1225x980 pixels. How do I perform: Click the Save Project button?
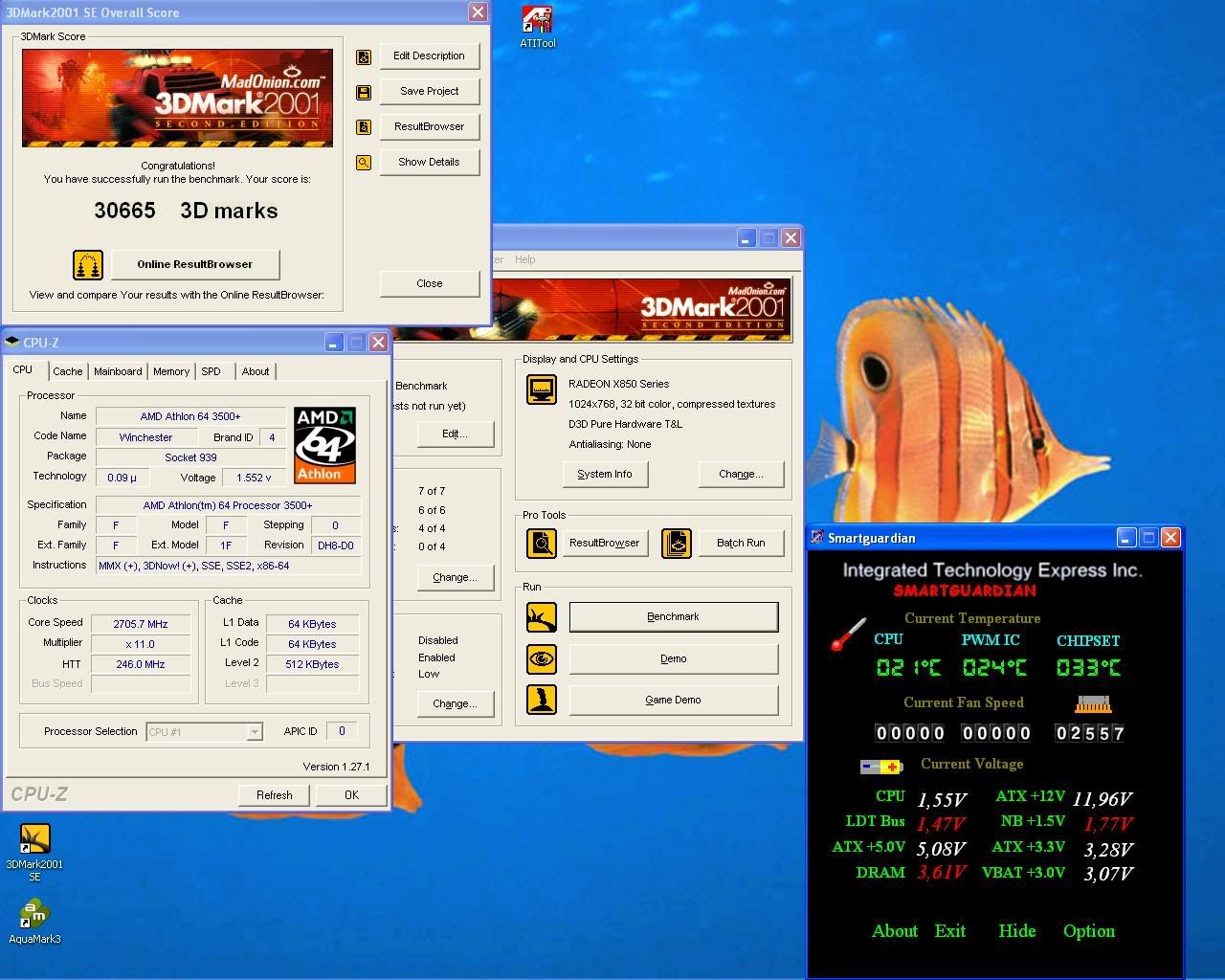pyautogui.click(x=429, y=92)
